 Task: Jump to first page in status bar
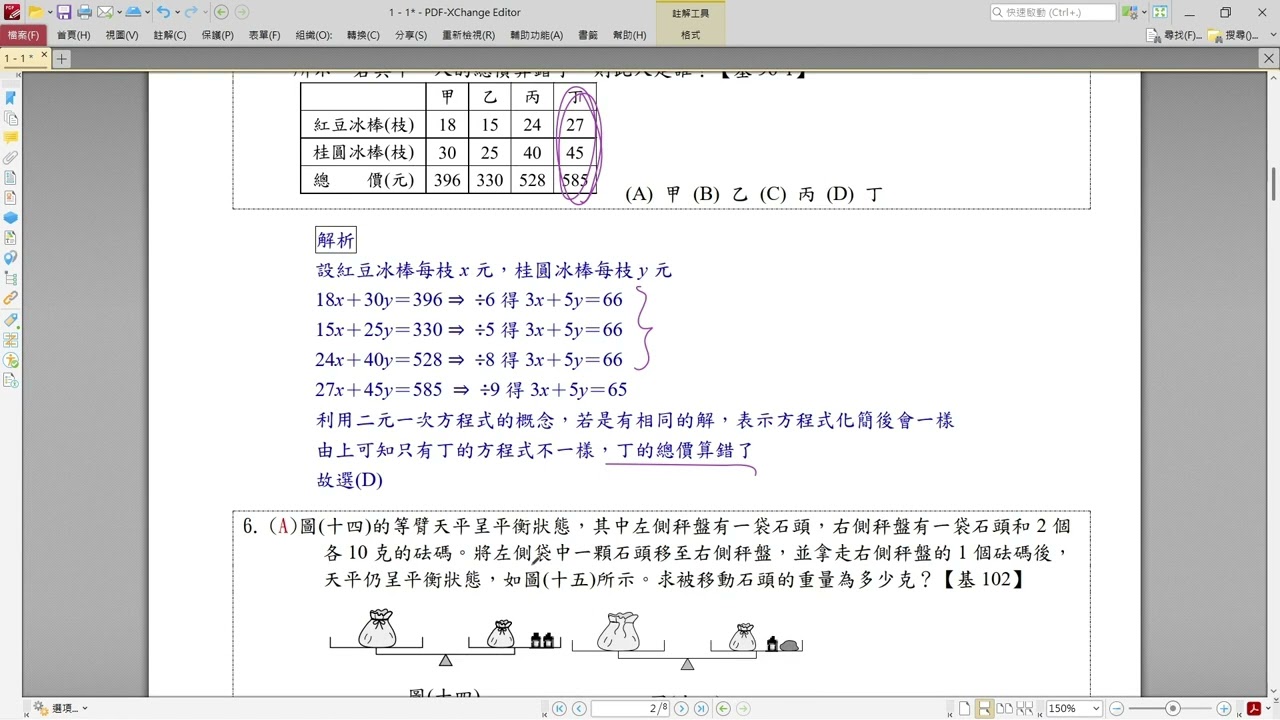(558, 708)
